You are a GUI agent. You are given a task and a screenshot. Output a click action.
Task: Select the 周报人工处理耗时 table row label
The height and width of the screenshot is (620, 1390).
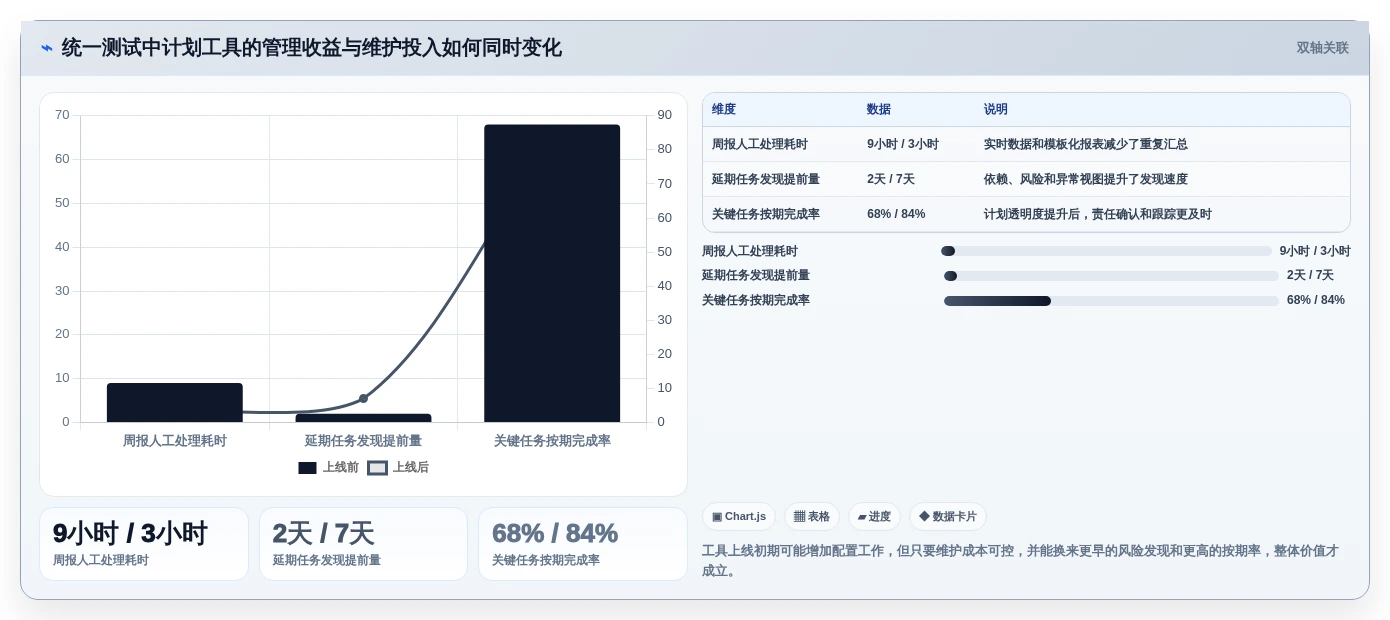[x=760, y=144]
